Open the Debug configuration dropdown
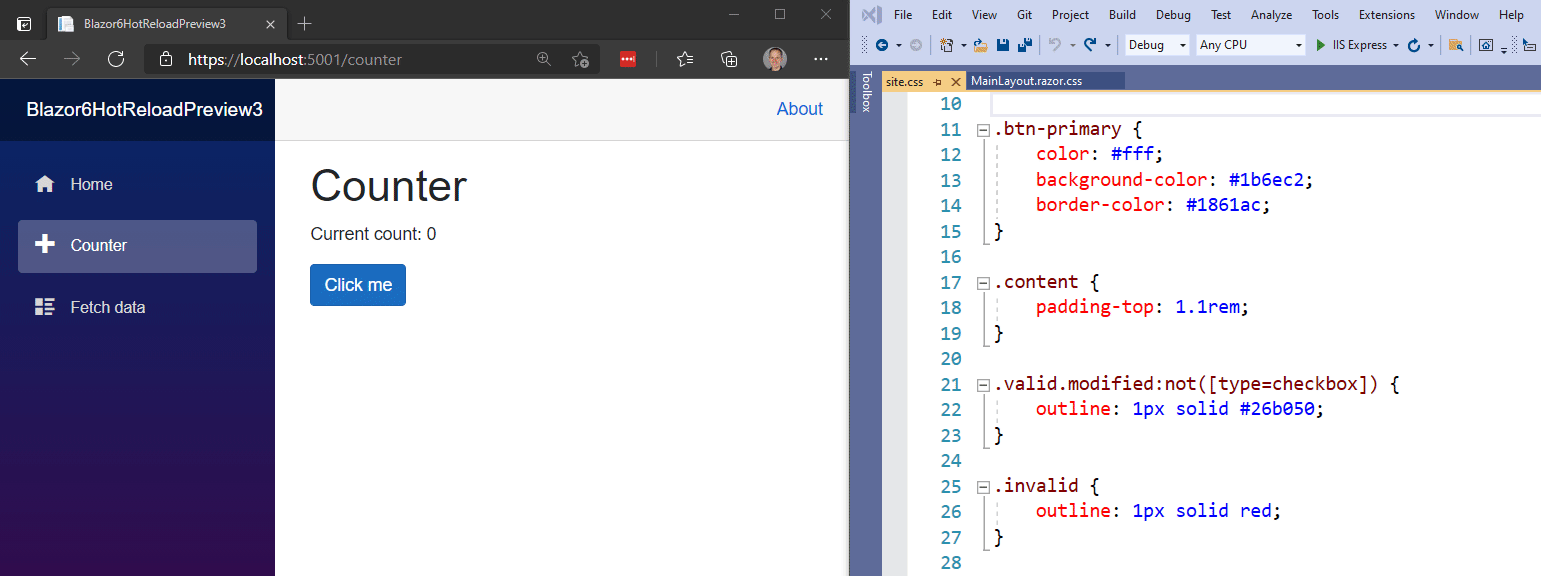Viewport: 1541px width, 576px height. 1158,45
